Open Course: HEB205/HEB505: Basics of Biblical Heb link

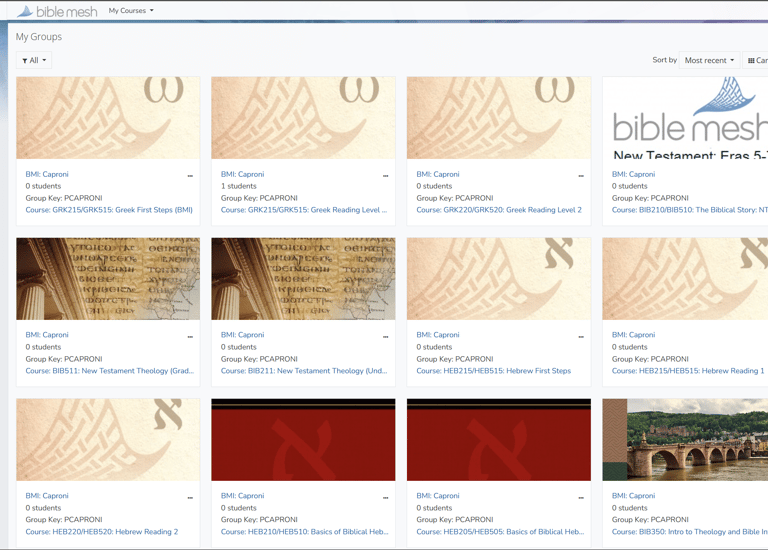click(x=500, y=531)
